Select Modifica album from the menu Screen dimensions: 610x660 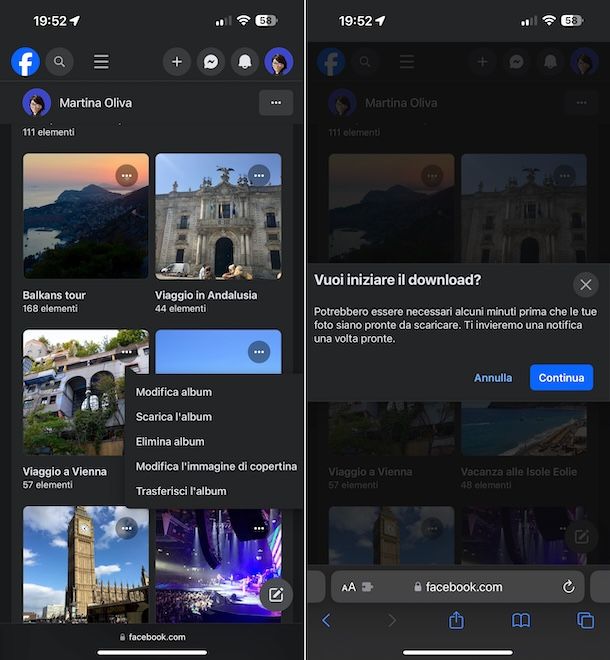174,392
